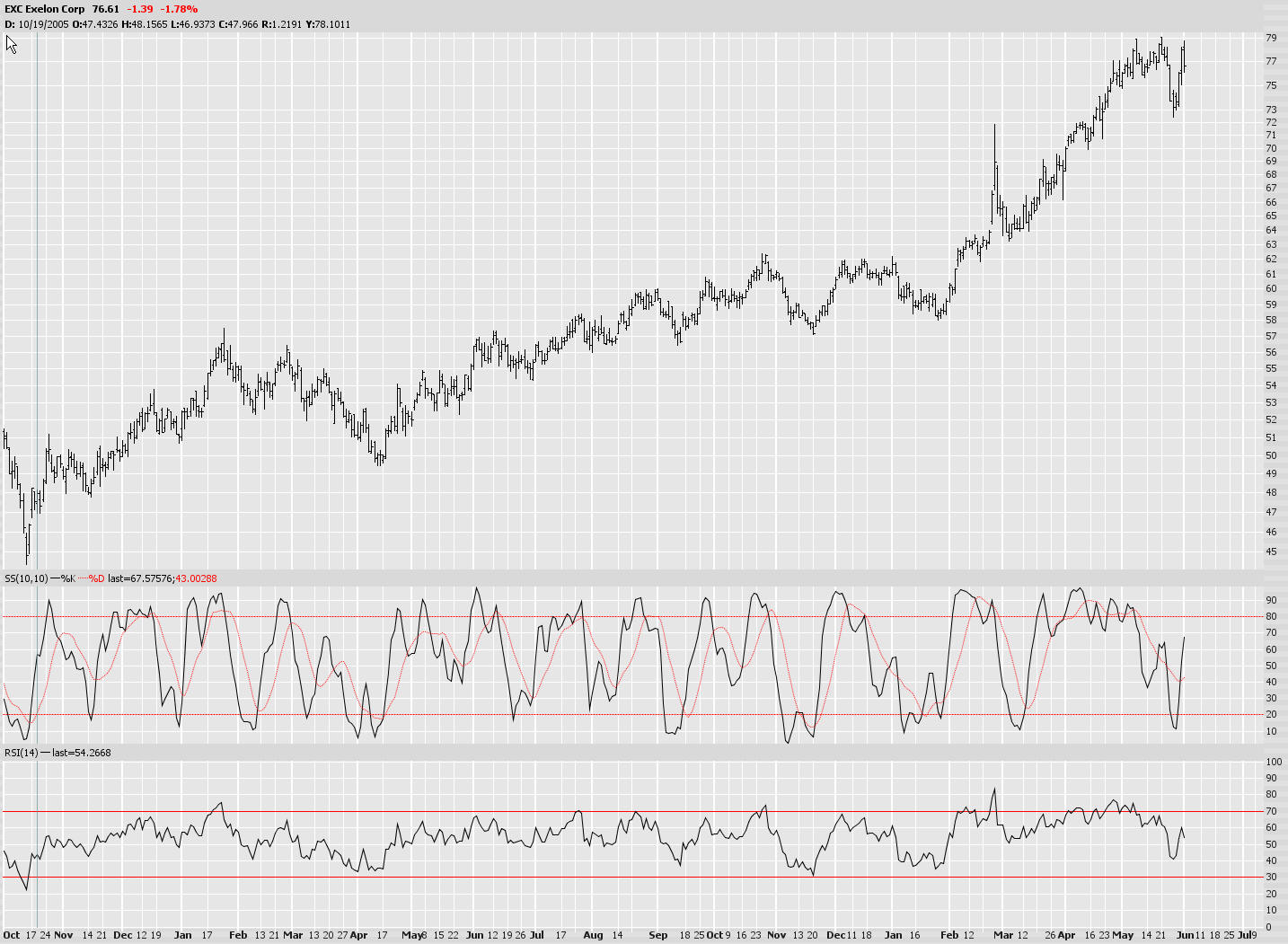Click the price axis label 73
Image resolution: width=1288 pixels, height=944 pixels.
pos(1271,110)
